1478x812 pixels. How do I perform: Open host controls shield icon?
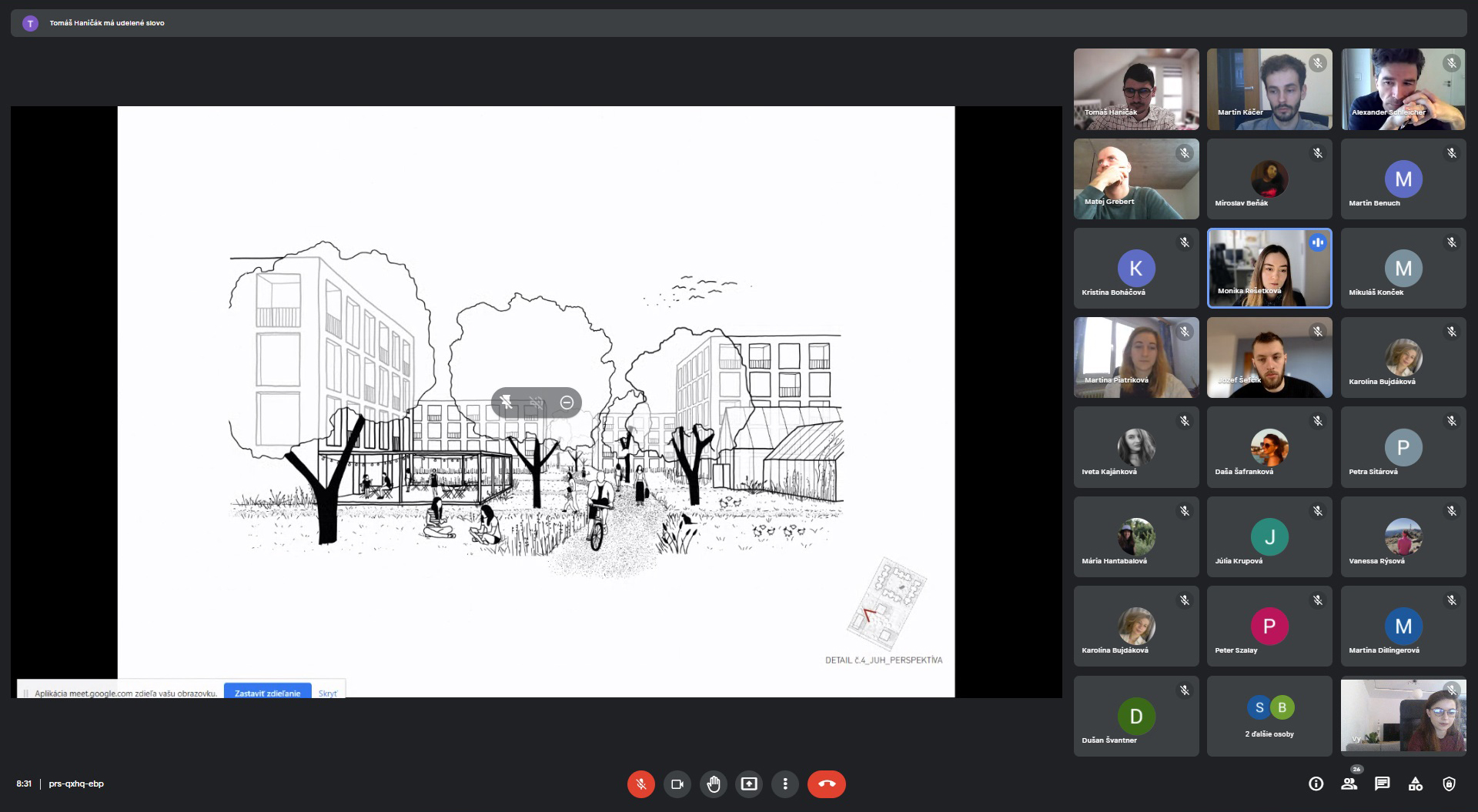1449,784
